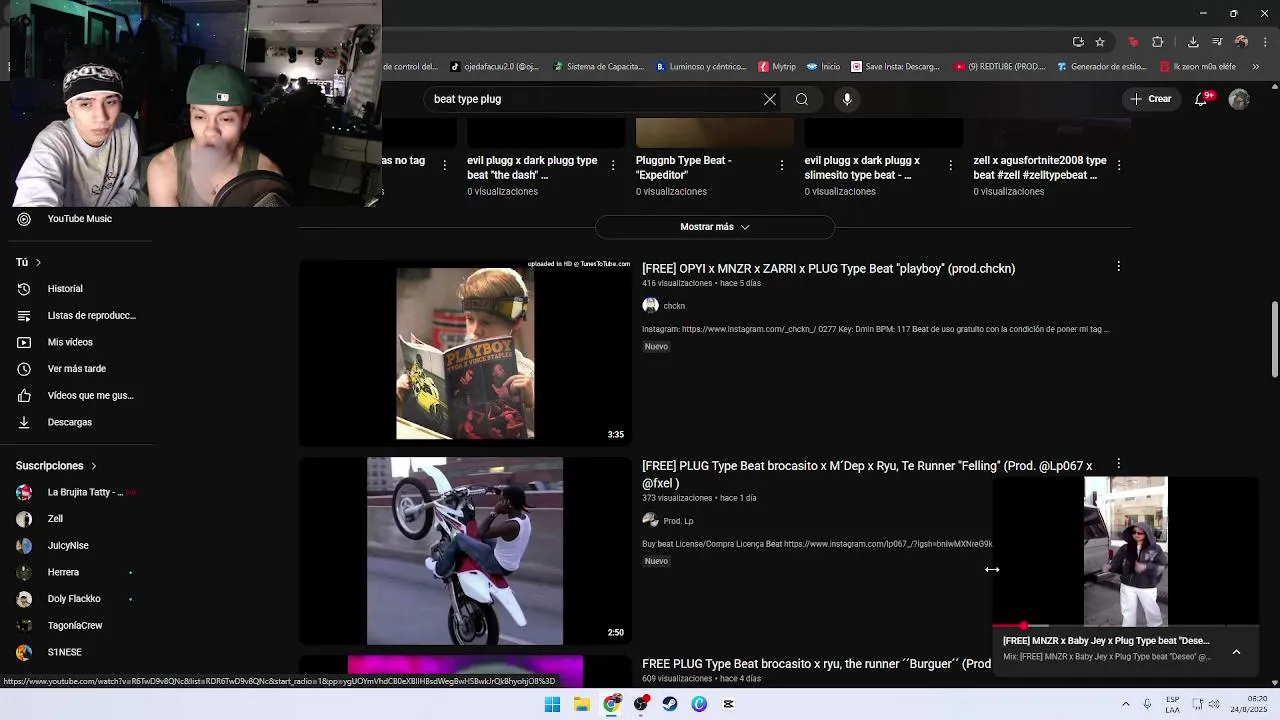Click the Crear button

tap(1150, 99)
